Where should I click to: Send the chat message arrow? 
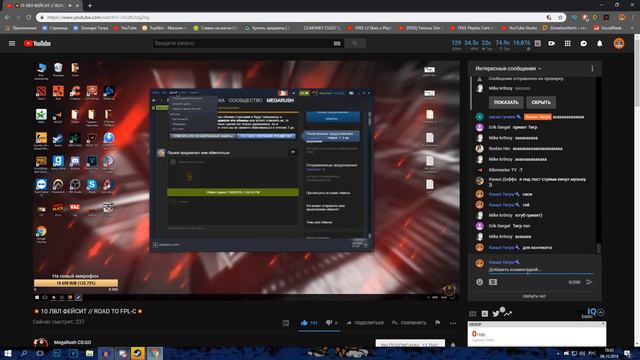(589, 282)
